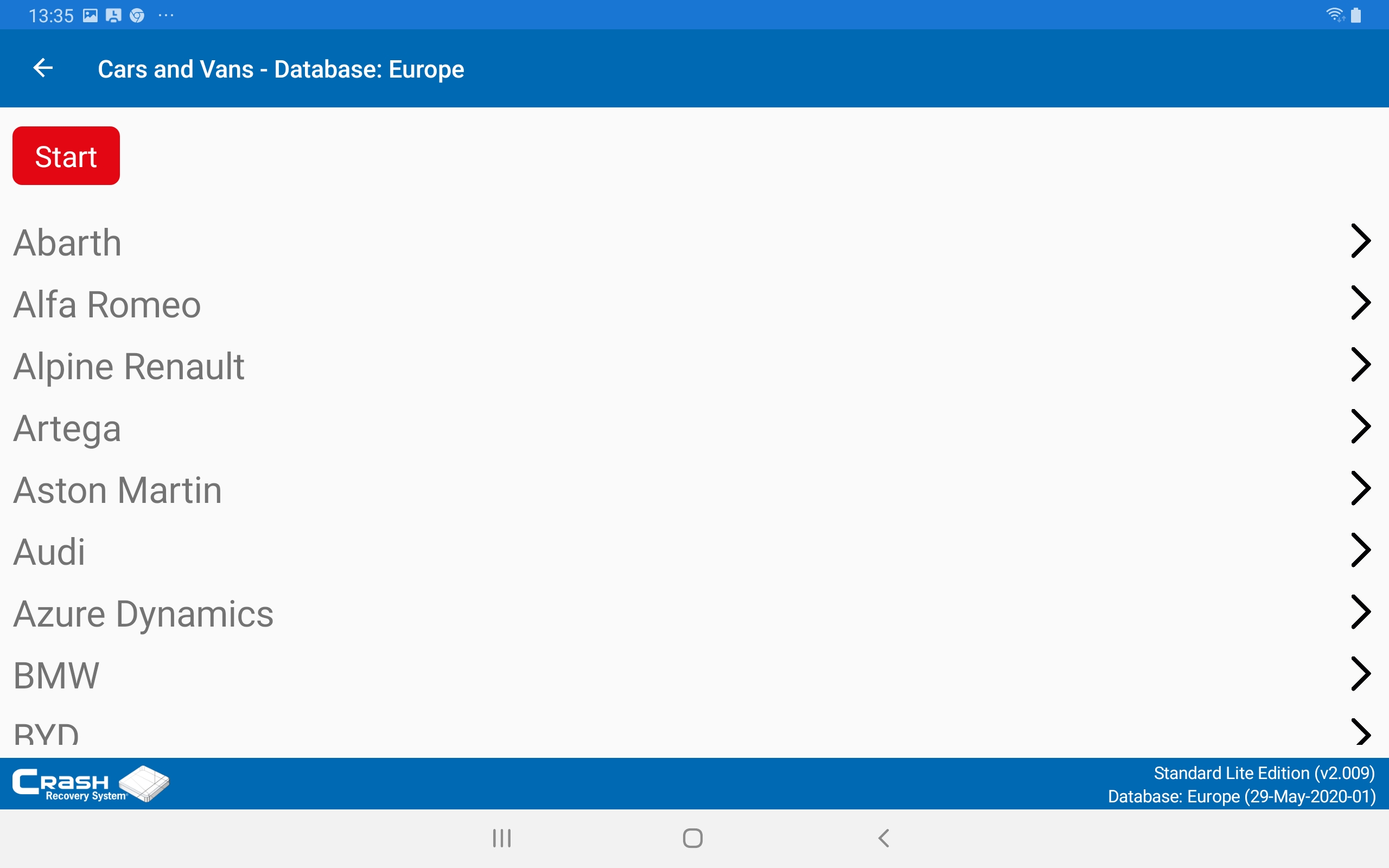This screenshot has width=1389, height=868.
Task: Tap the Database: Europe date text
Action: (1241, 797)
